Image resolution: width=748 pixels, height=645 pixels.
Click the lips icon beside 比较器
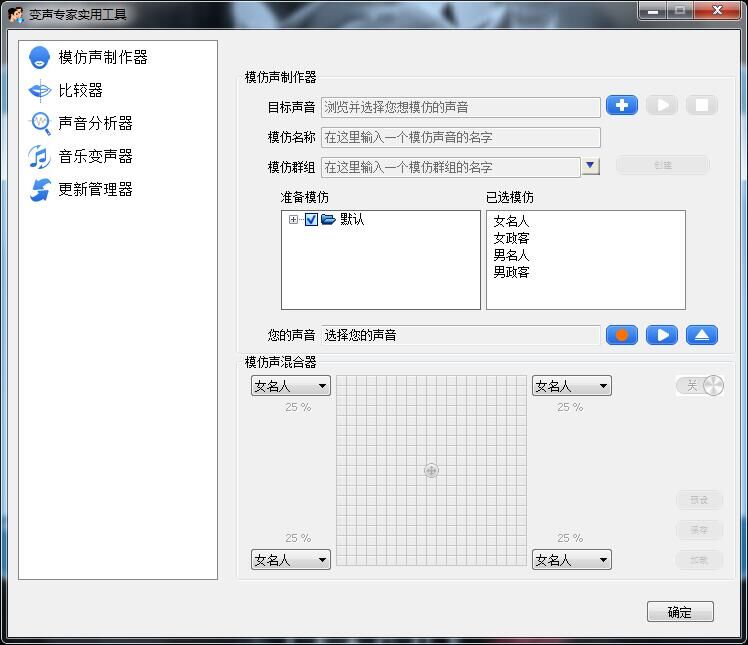(40, 90)
